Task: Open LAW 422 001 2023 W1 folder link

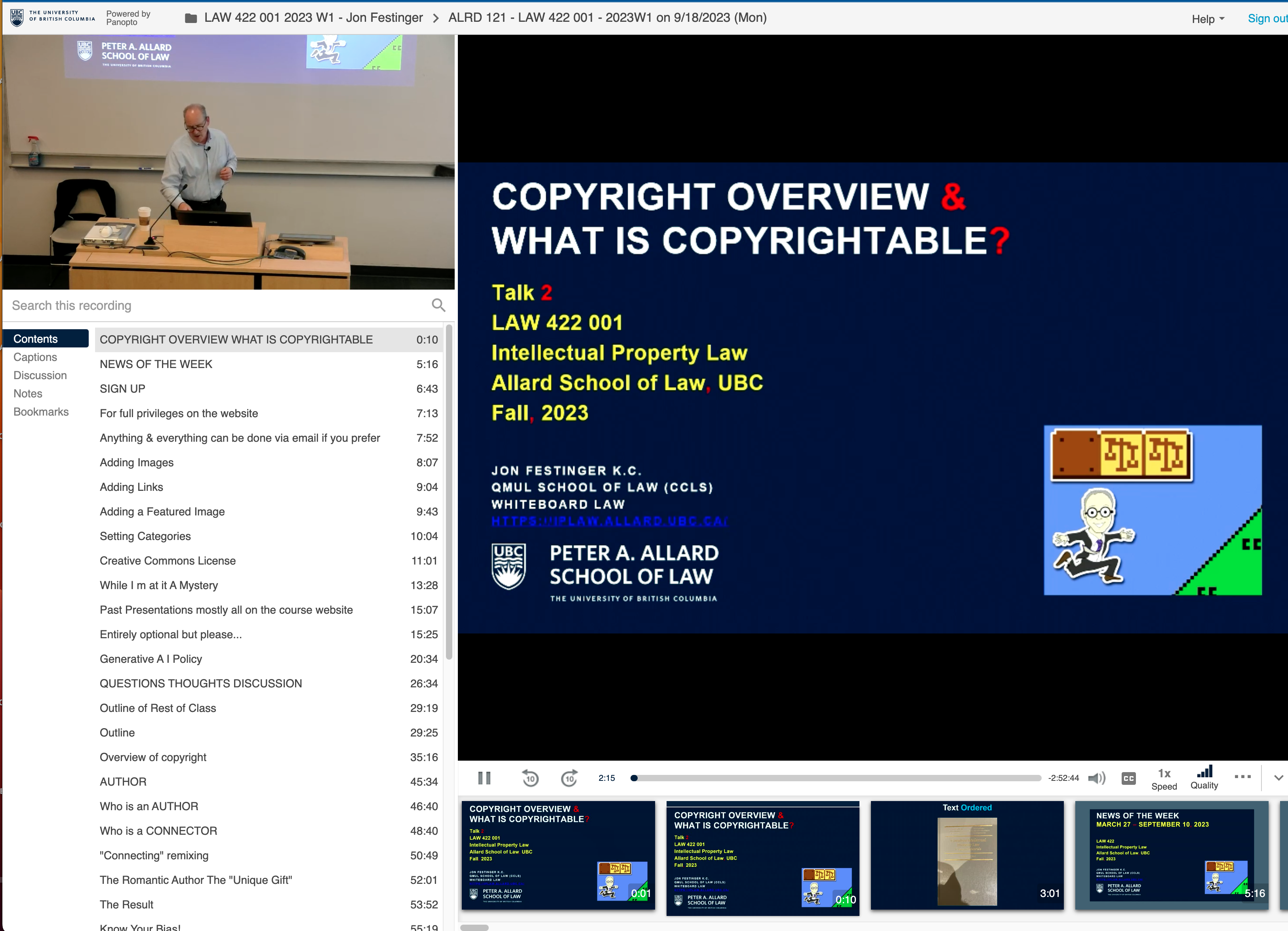Action: 313,17
